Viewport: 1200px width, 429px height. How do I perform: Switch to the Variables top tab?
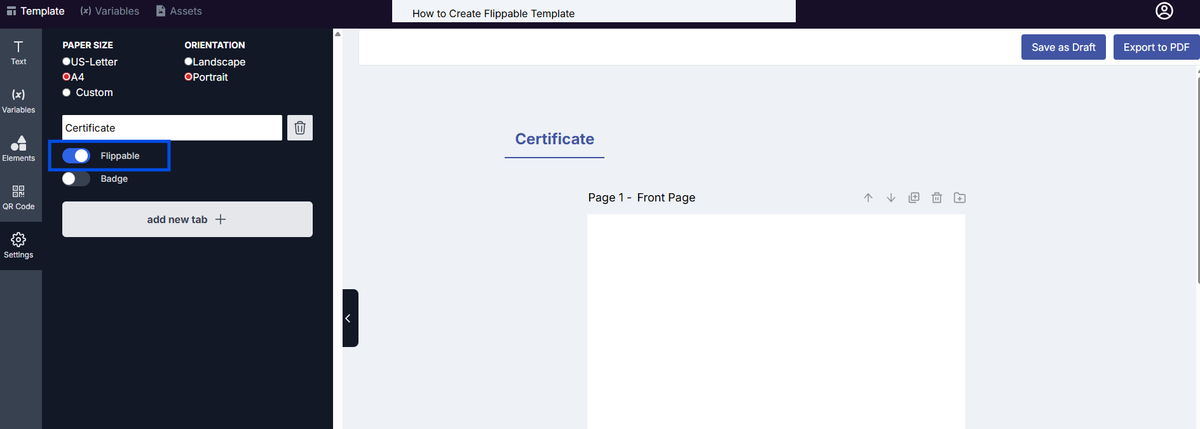pyautogui.click(x=109, y=11)
